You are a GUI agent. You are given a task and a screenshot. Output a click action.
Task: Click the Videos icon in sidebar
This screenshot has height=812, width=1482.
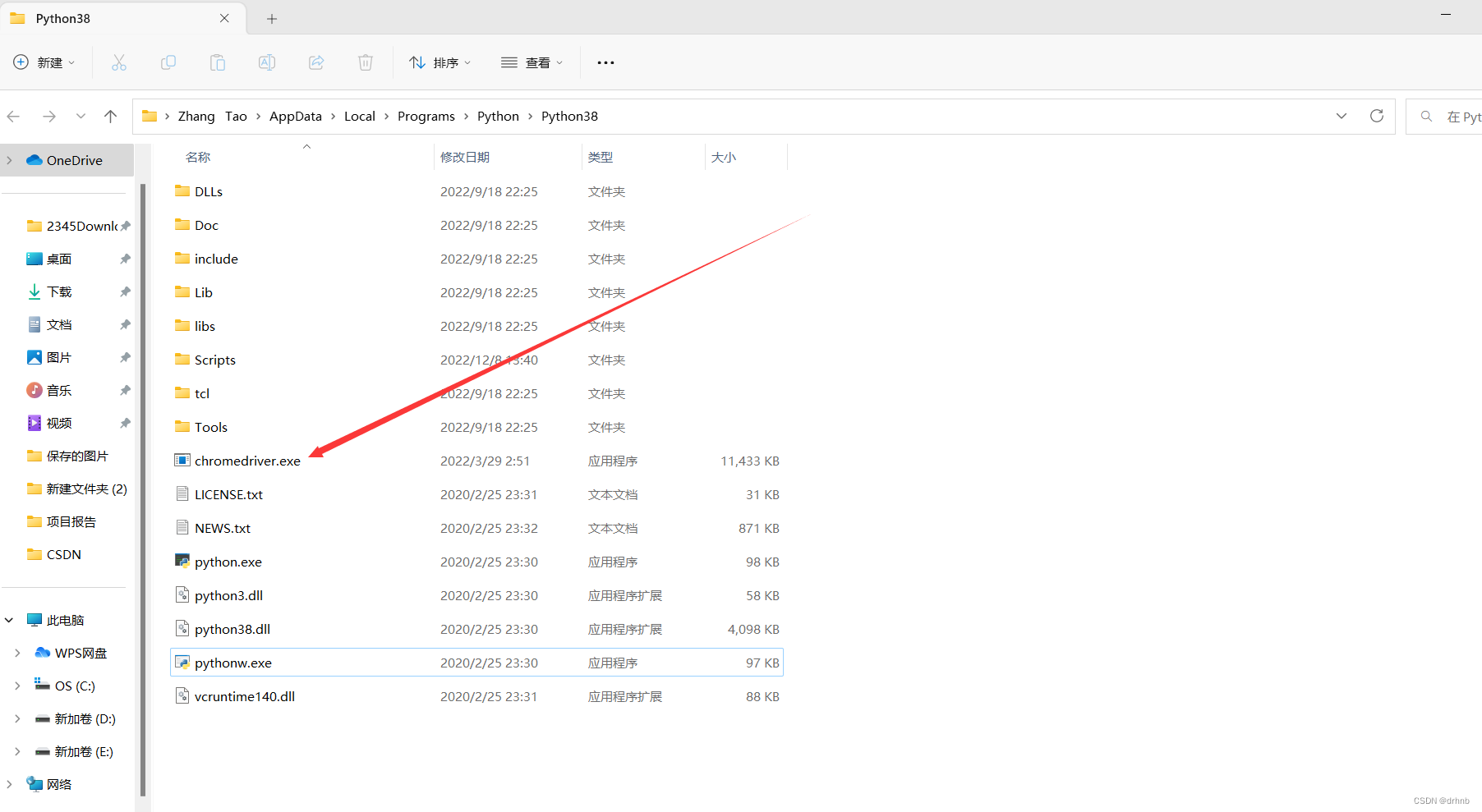tap(35, 423)
